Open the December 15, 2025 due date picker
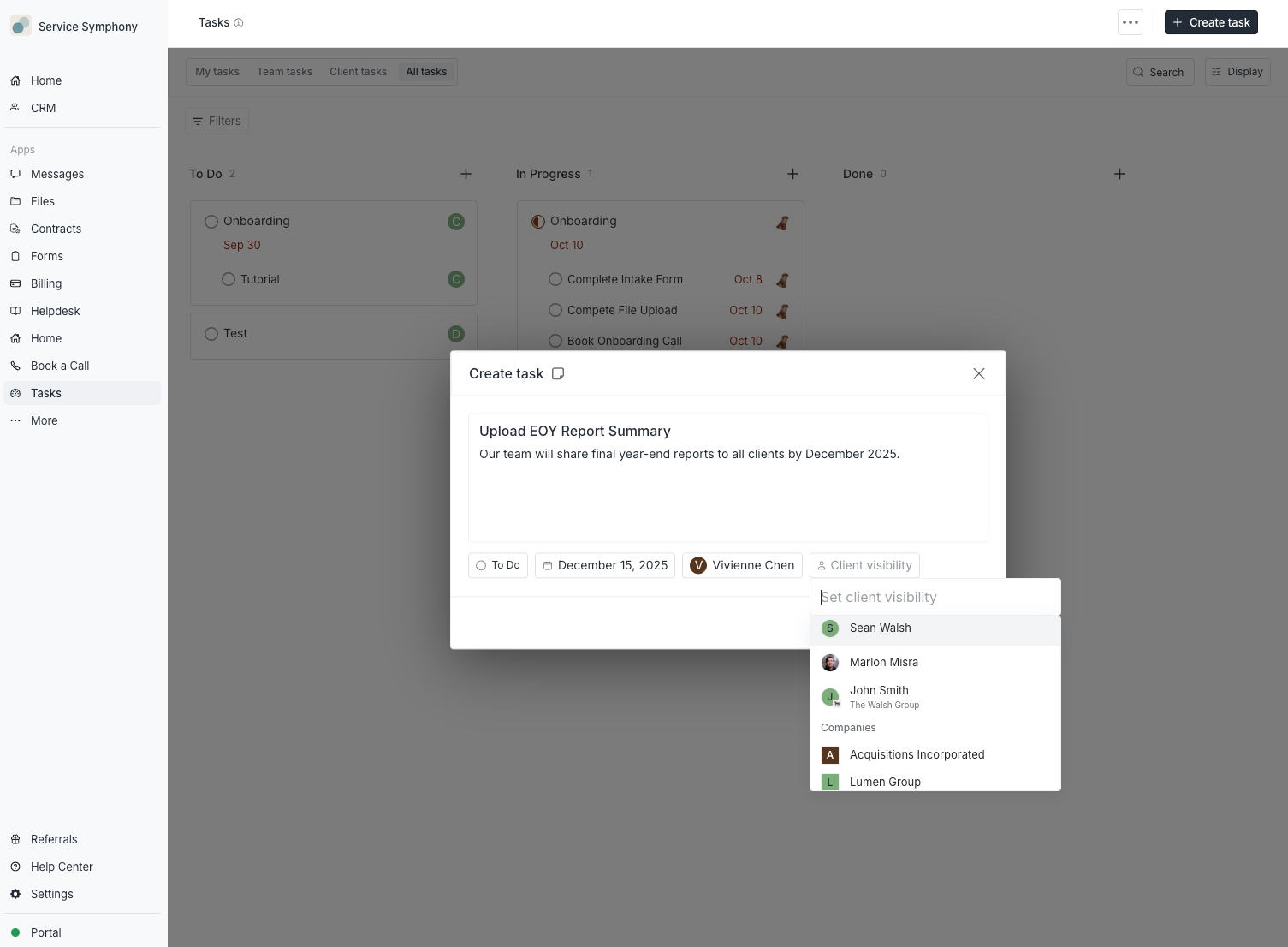 pos(605,565)
